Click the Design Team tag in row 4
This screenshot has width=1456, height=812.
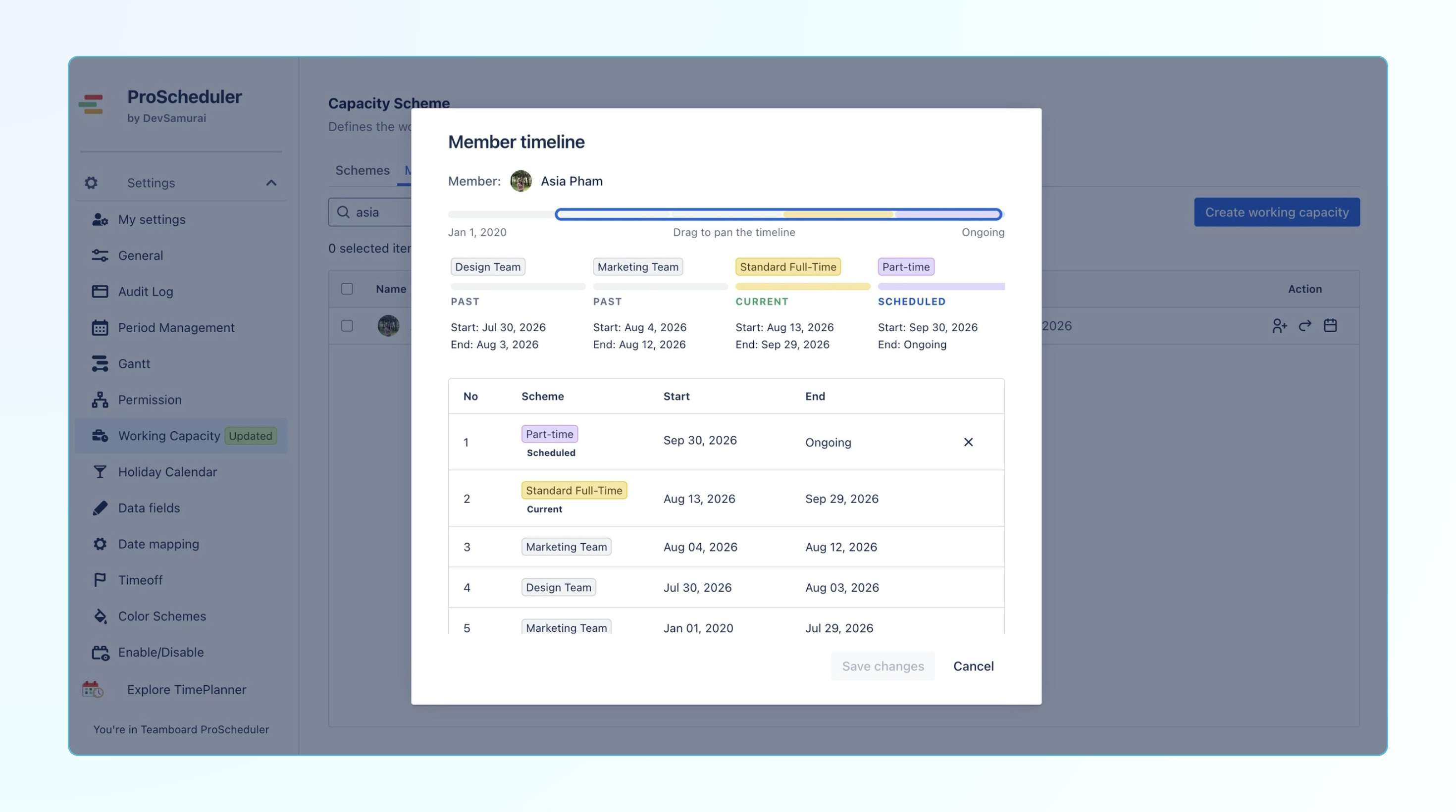559,588
